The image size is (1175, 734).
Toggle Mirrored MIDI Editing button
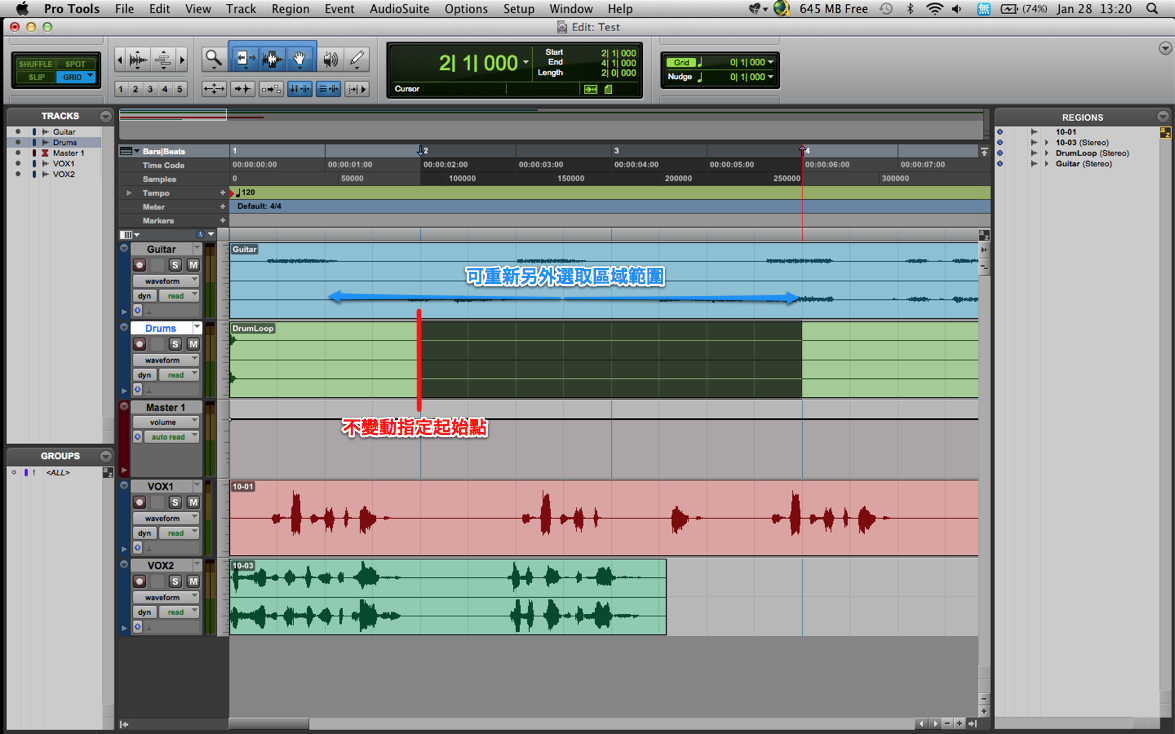tap(271, 88)
